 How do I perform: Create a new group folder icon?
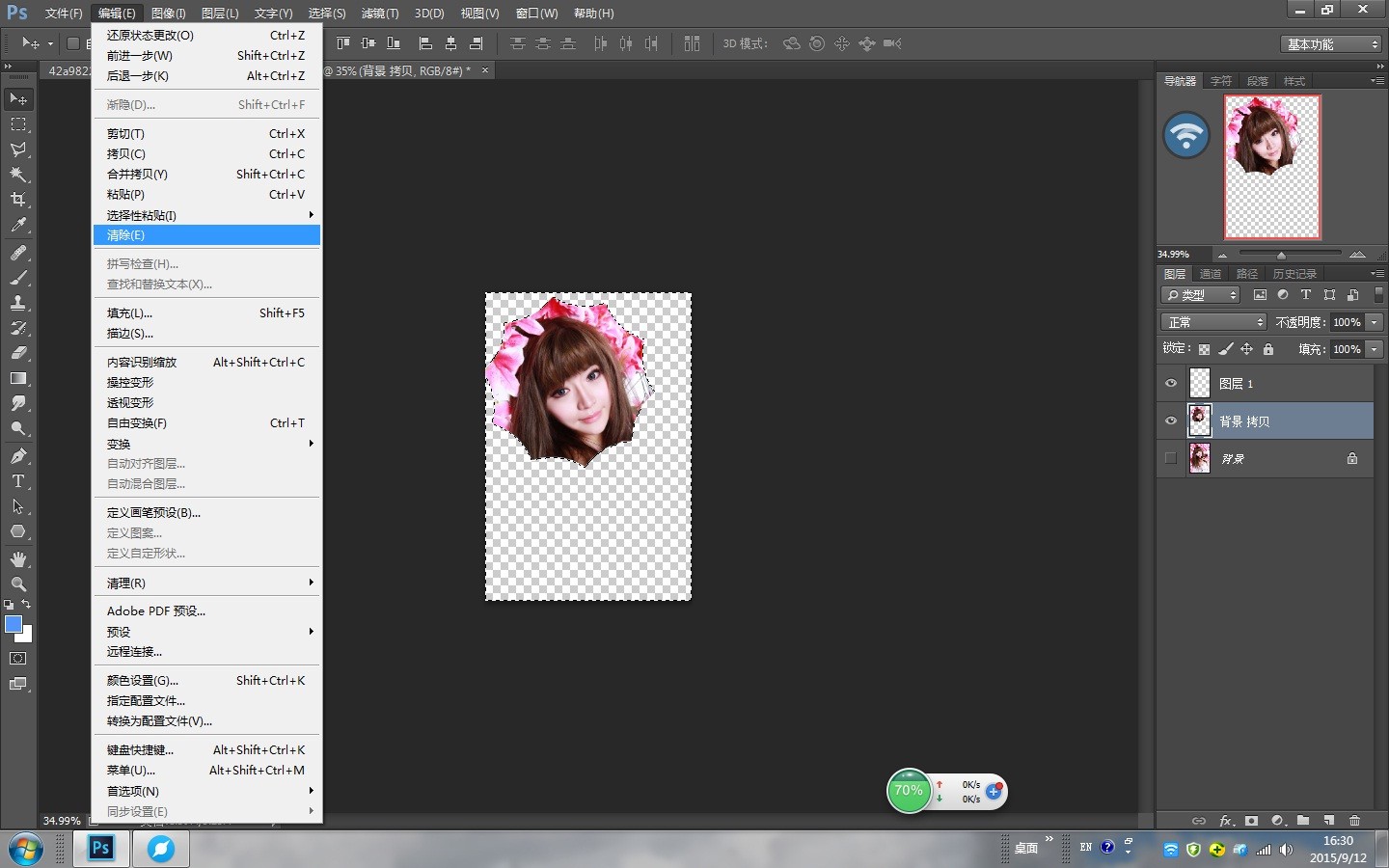[1303, 821]
